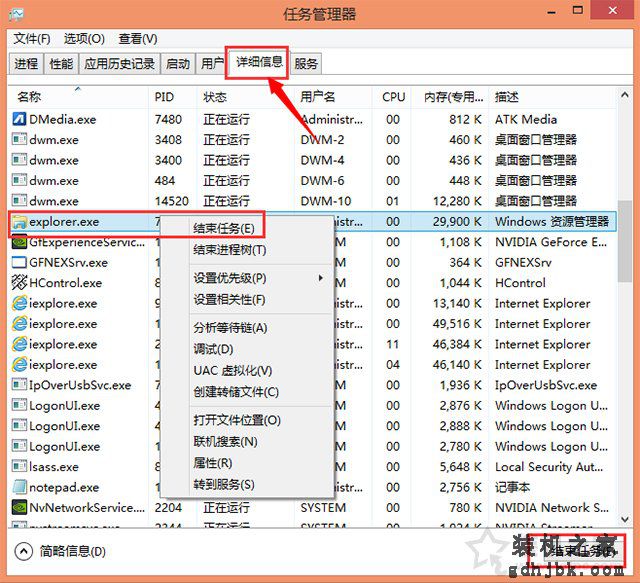This screenshot has width=640, height=583.
Task: Click the lsass.exe process icon
Action: (x=19, y=466)
